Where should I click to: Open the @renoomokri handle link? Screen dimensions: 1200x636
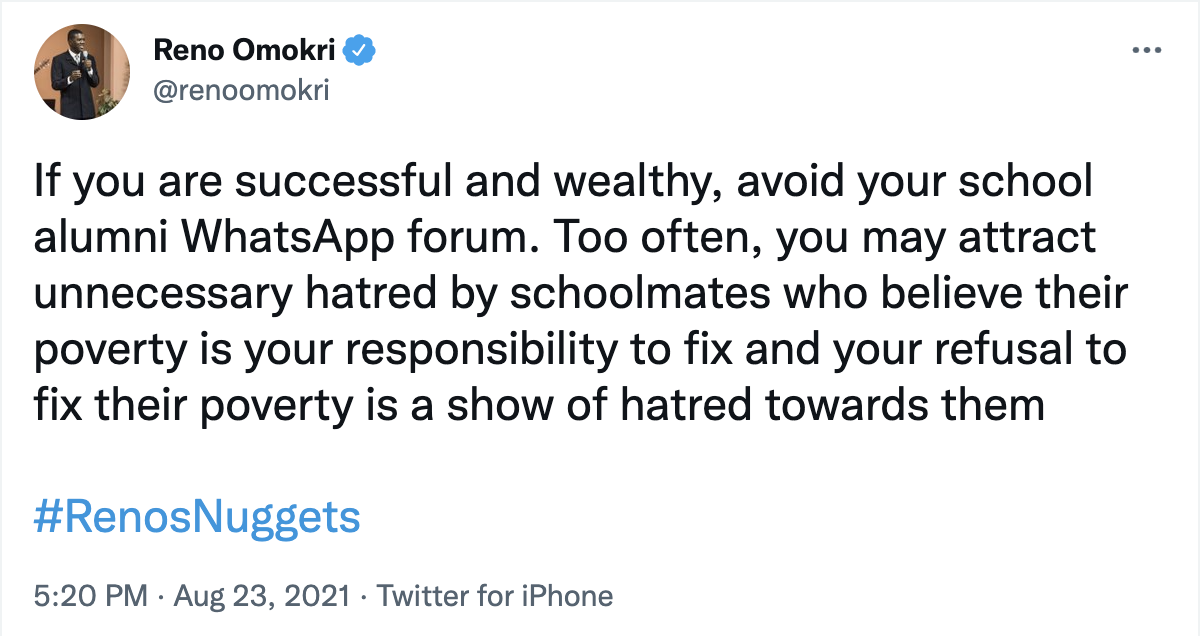[x=241, y=91]
